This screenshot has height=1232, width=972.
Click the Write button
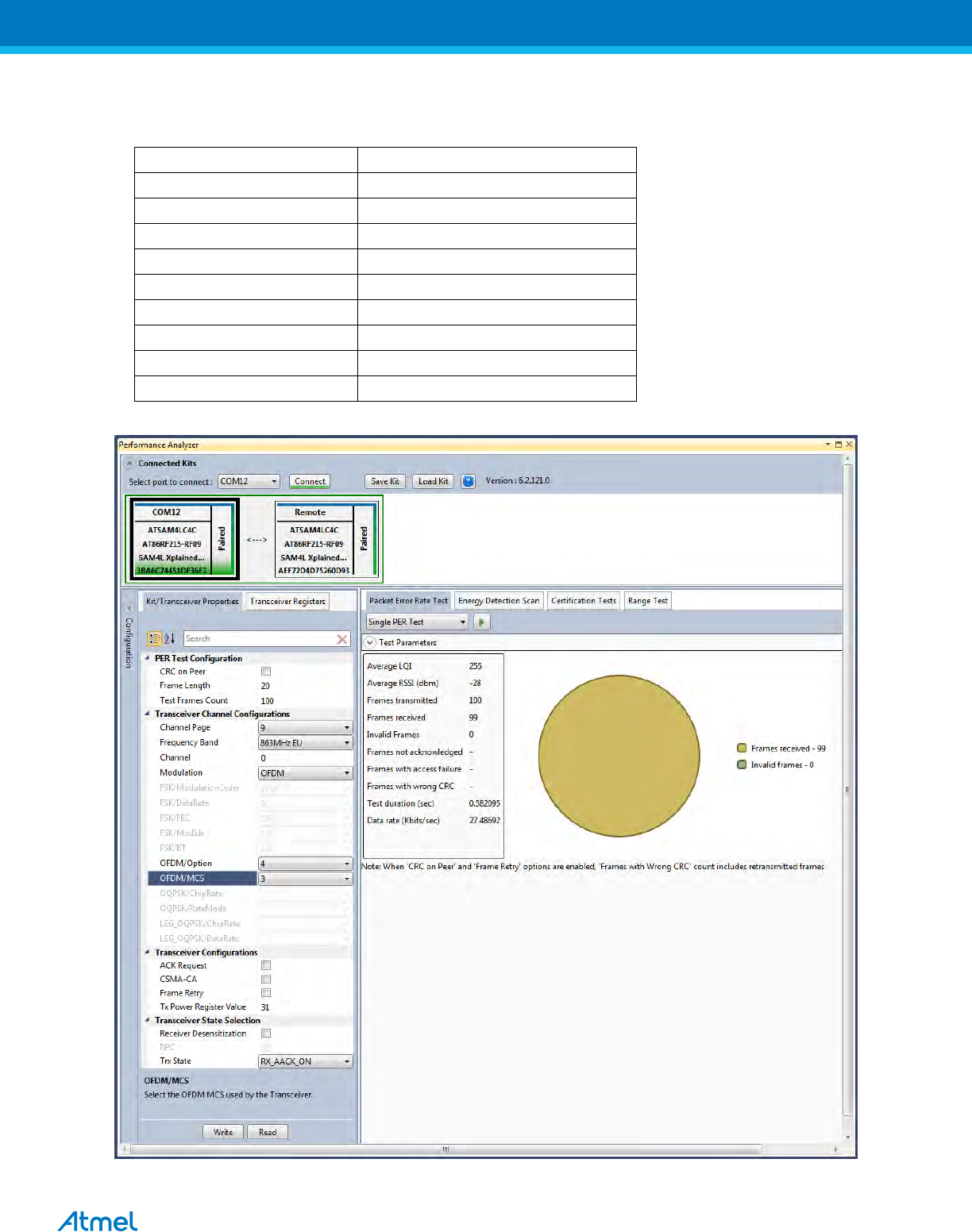pyautogui.click(x=223, y=1133)
